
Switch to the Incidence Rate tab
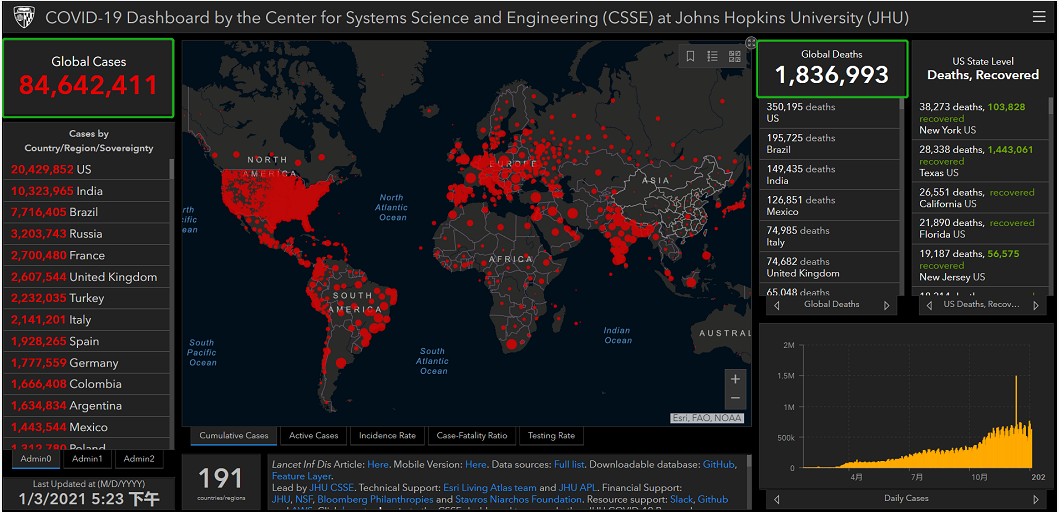coord(388,436)
